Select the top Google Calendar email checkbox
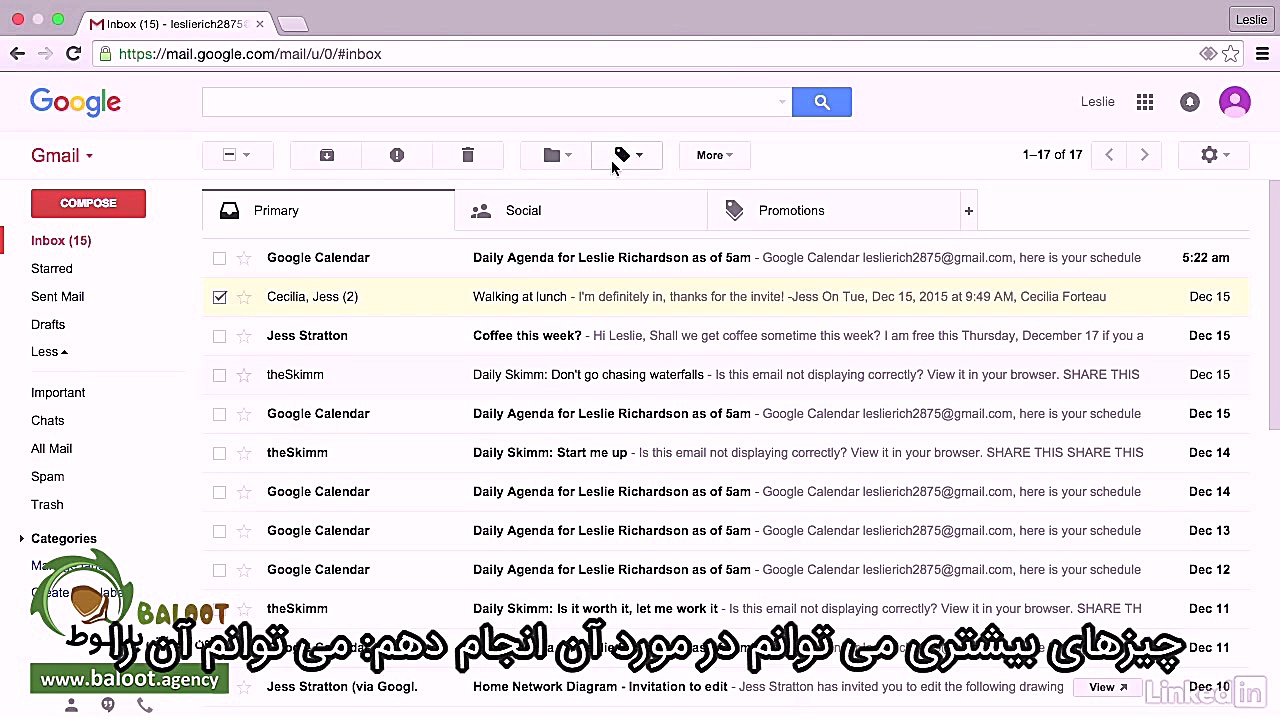1280x720 pixels. click(x=219, y=257)
